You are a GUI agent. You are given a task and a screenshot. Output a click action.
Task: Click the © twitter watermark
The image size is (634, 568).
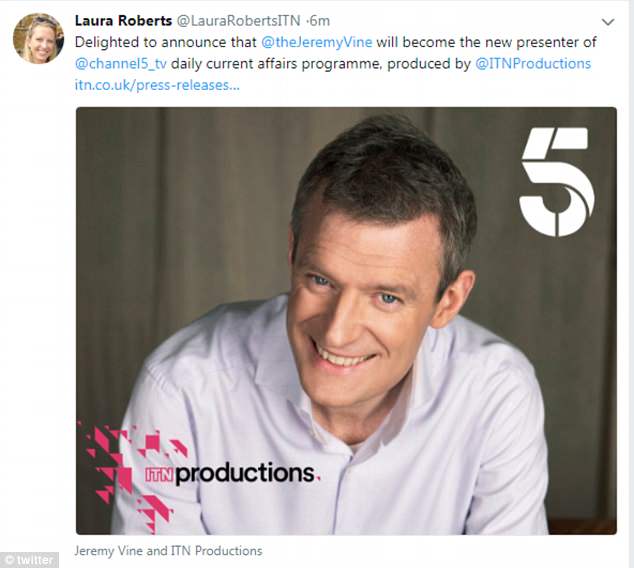[x=30, y=560]
